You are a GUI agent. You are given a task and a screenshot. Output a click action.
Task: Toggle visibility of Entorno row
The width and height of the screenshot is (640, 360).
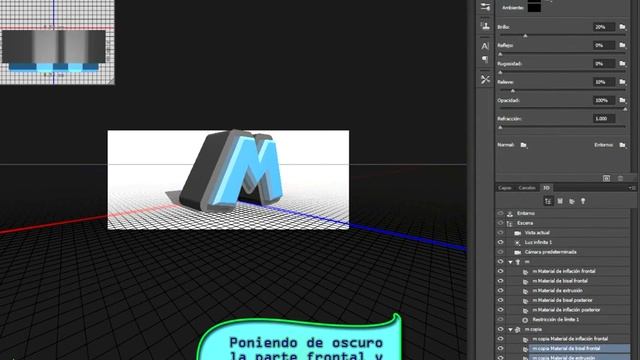pos(500,213)
